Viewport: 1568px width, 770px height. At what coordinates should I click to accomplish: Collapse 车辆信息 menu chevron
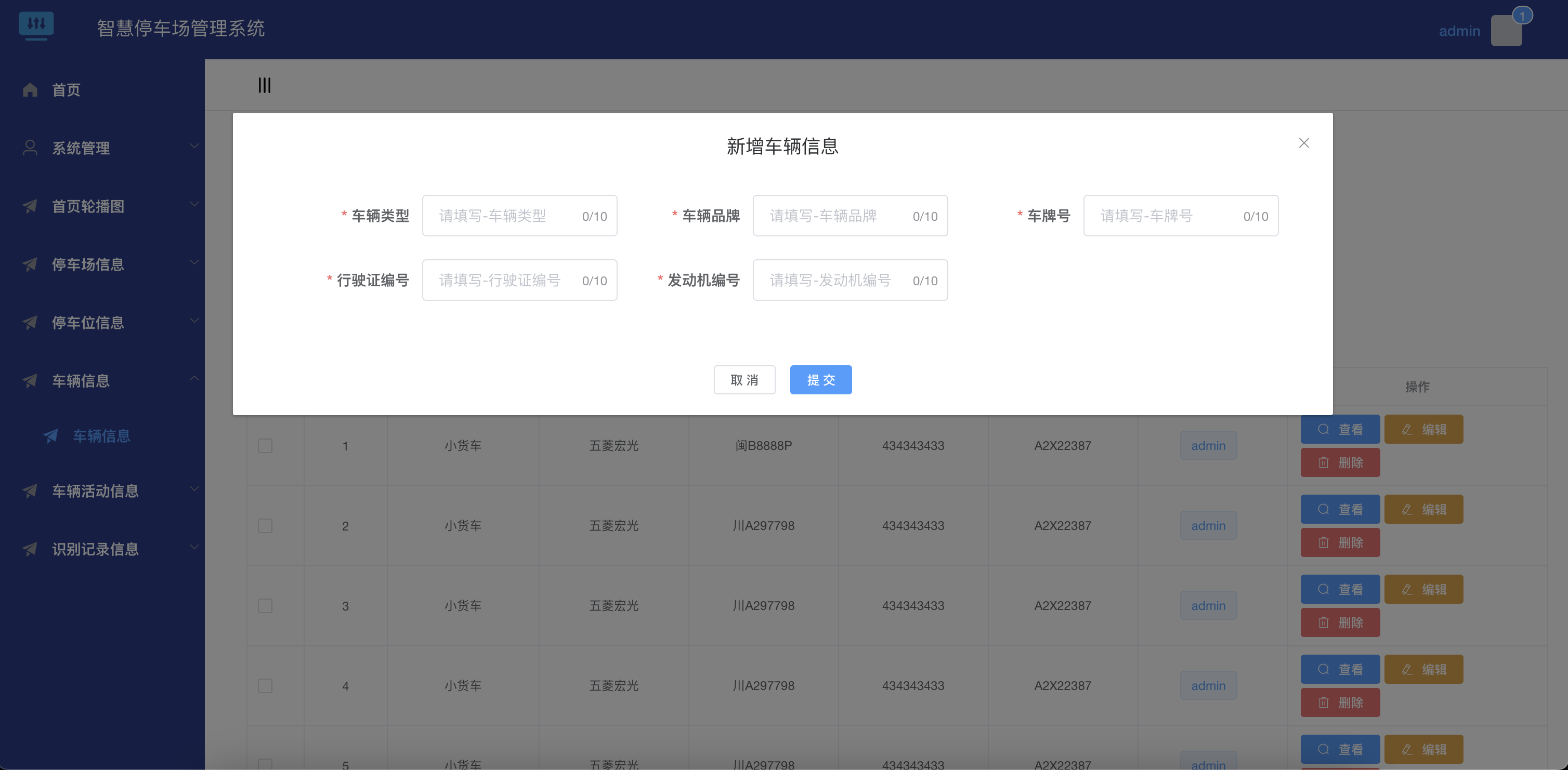point(194,378)
